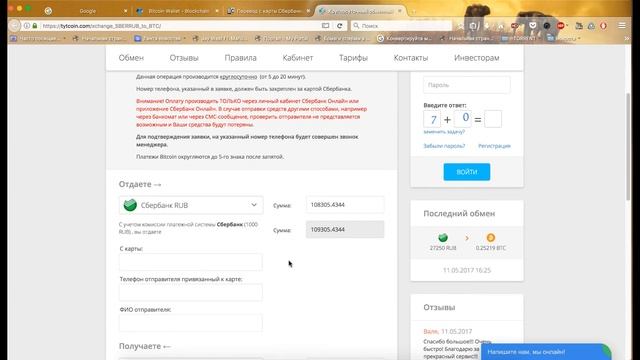The height and width of the screenshot is (360, 640).
Task: Click the page vertical scrollbar thumb
Action: [x=628, y=146]
